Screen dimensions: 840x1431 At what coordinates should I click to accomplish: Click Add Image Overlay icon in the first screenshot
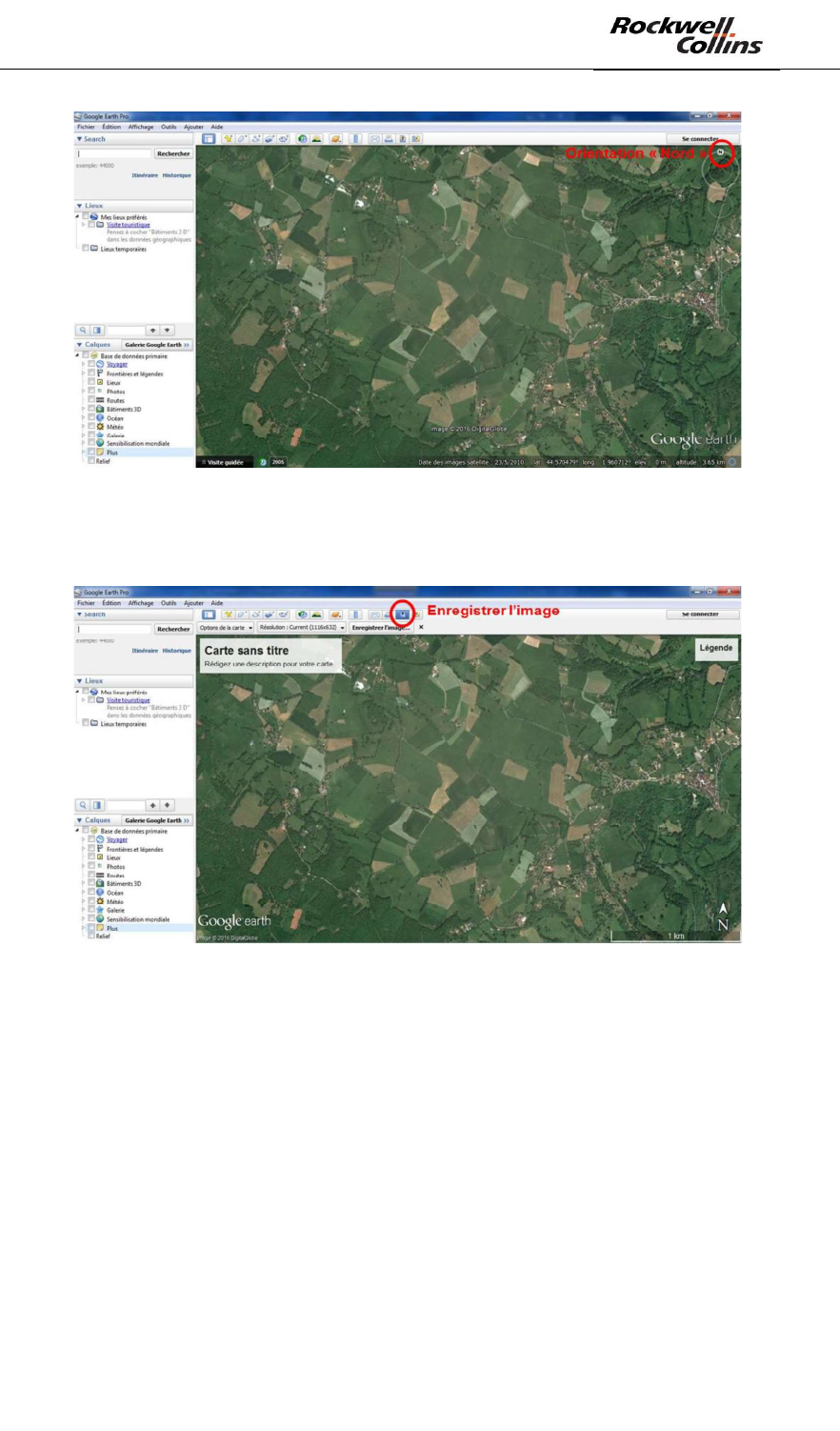point(270,139)
